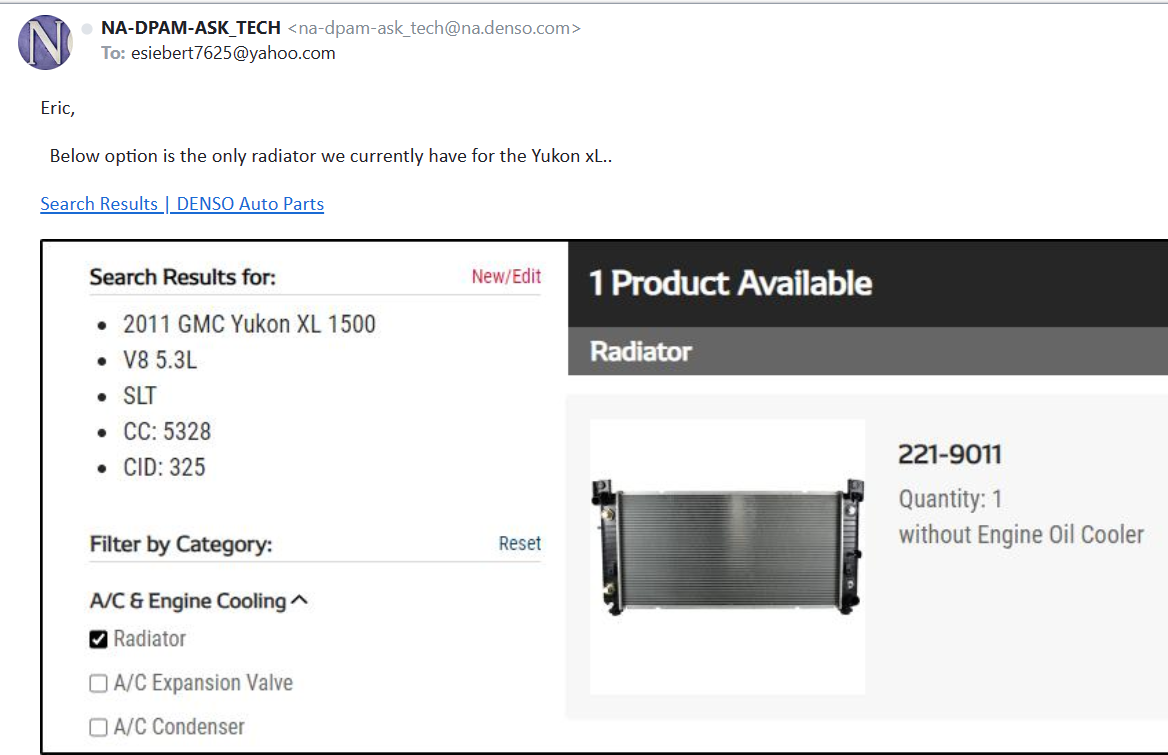
Task: Click the V8 5.3L list item
Action: pyautogui.click(x=160, y=360)
